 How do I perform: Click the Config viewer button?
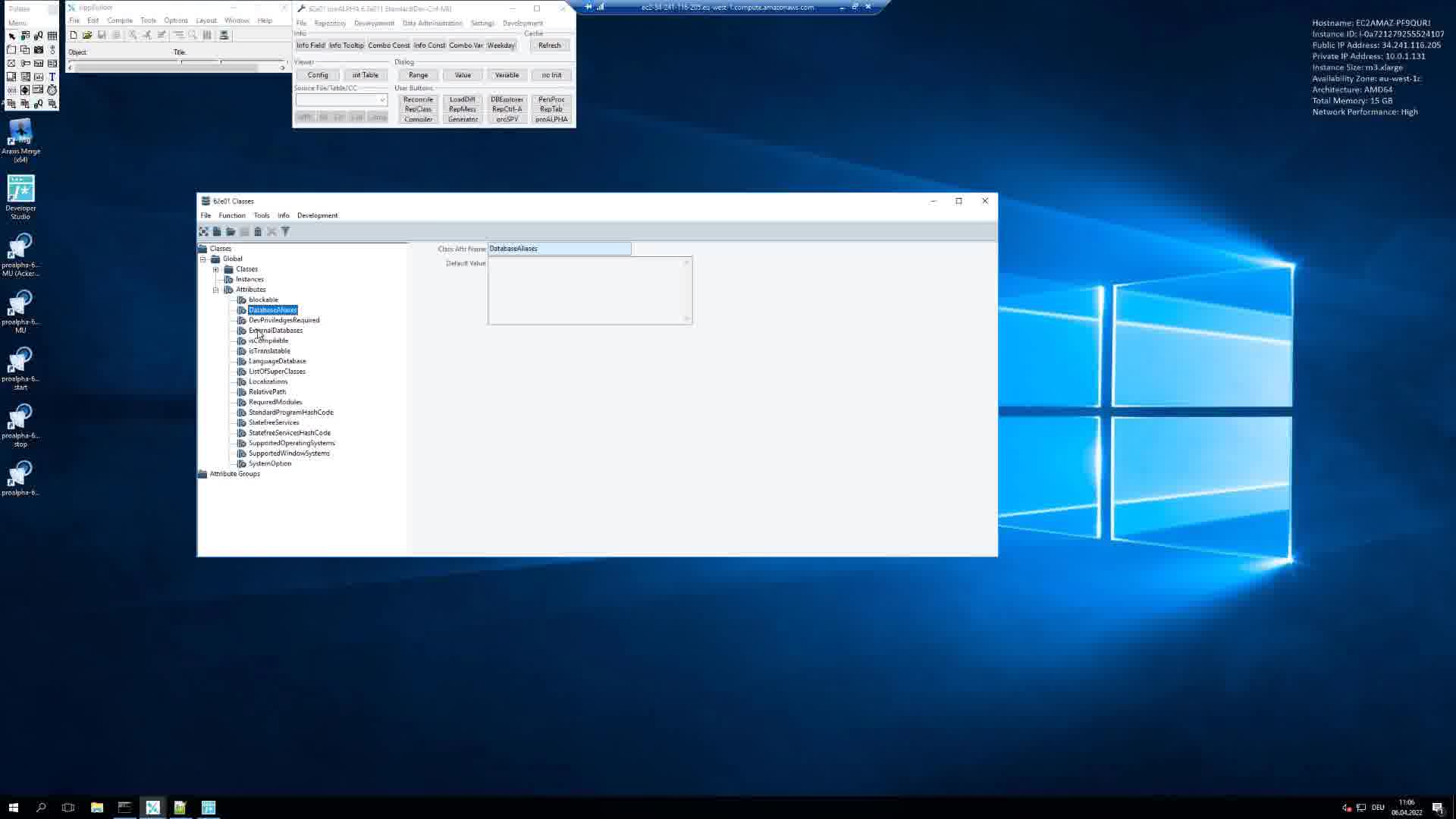tap(318, 75)
